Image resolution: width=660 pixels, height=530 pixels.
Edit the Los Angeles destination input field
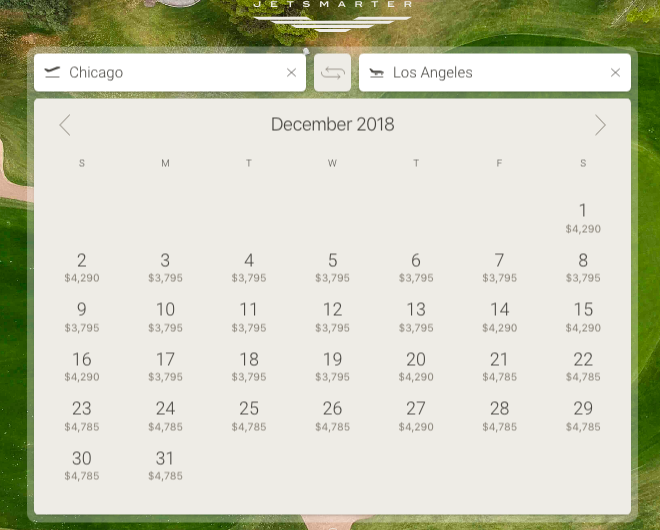tap(495, 73)
